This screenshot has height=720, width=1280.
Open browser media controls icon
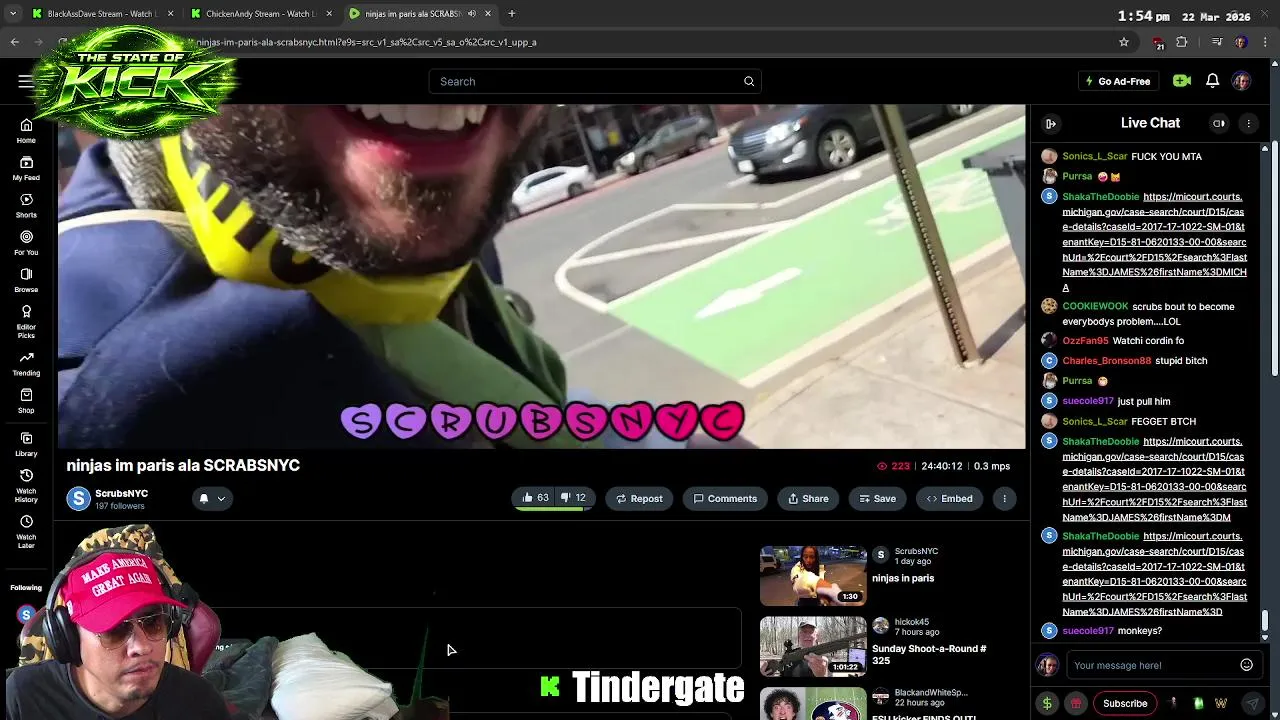(x=1216, y=42)
